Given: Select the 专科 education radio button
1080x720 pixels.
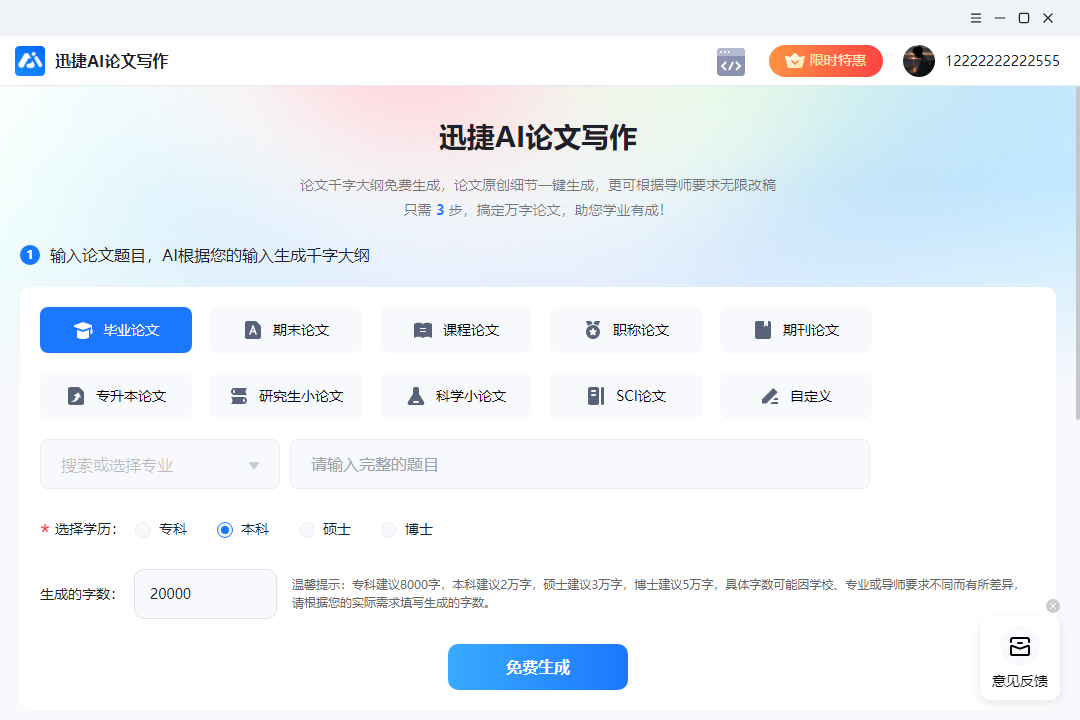Looking at the screenshot, I should pos(143,530).
